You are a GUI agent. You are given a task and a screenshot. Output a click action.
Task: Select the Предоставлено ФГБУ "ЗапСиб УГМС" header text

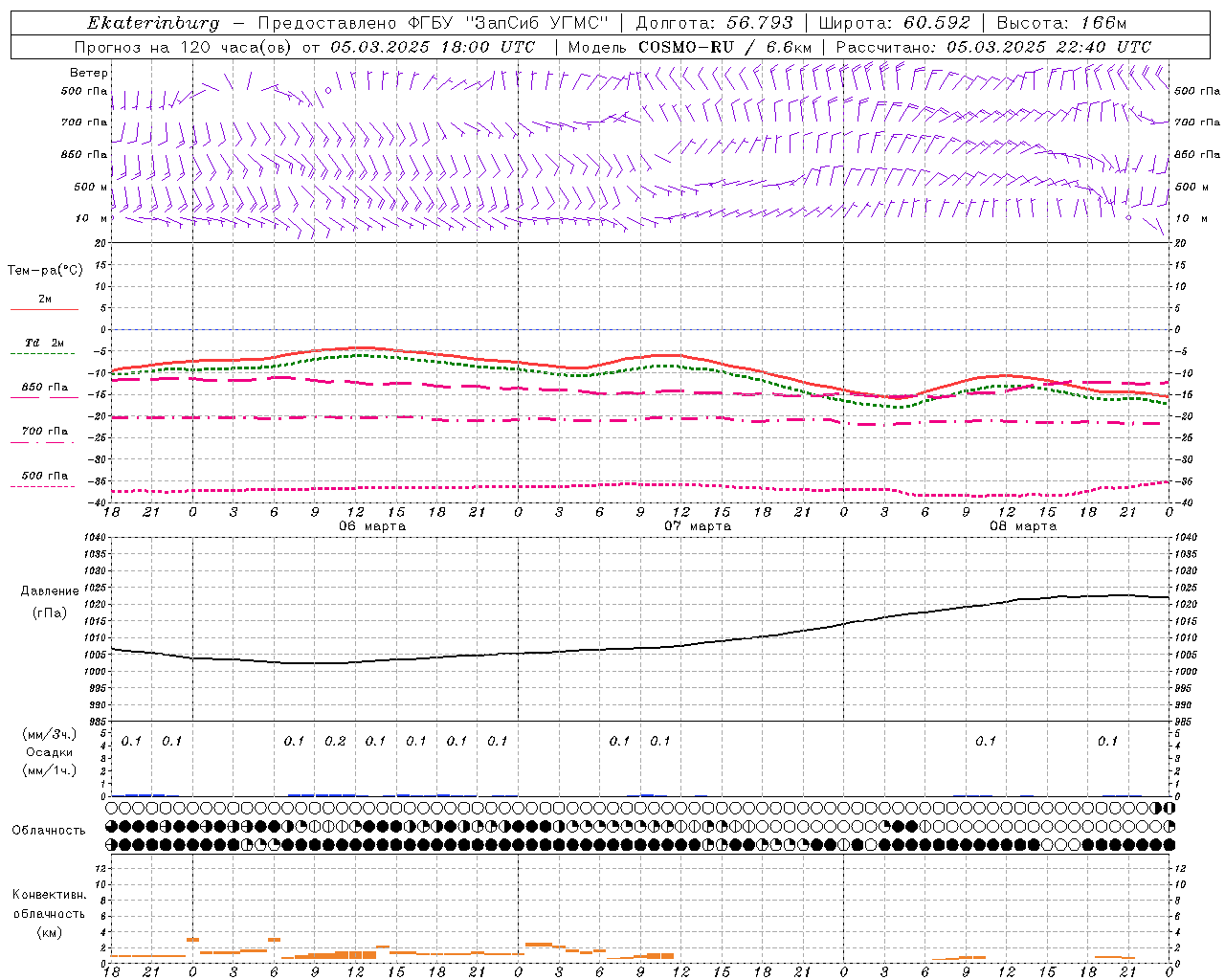434,23
